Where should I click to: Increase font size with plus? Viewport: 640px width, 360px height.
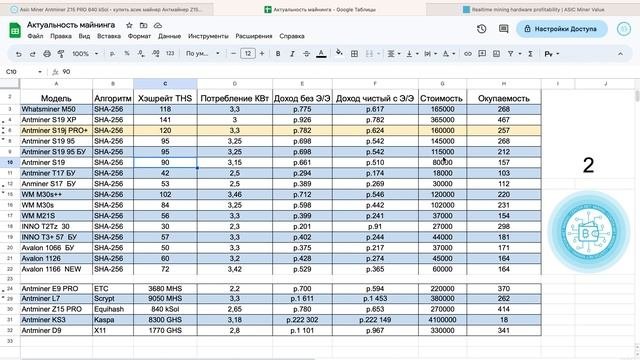tap(262, 53)
